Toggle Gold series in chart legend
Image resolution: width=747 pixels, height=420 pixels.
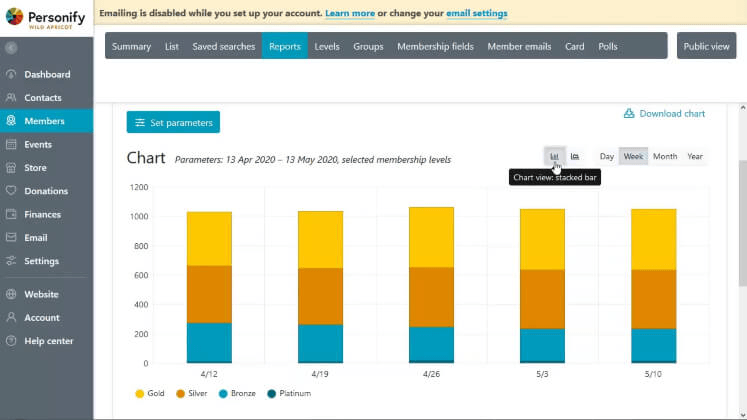pos(150,393)
